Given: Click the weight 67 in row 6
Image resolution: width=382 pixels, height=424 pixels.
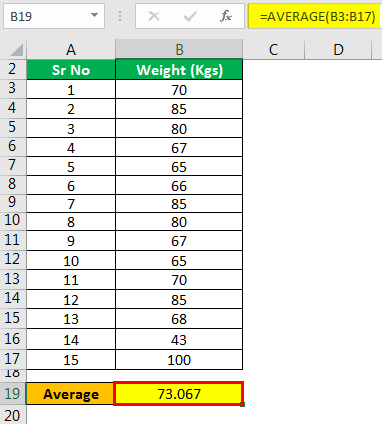Looking at the screenshot, I should click(179, 147).
